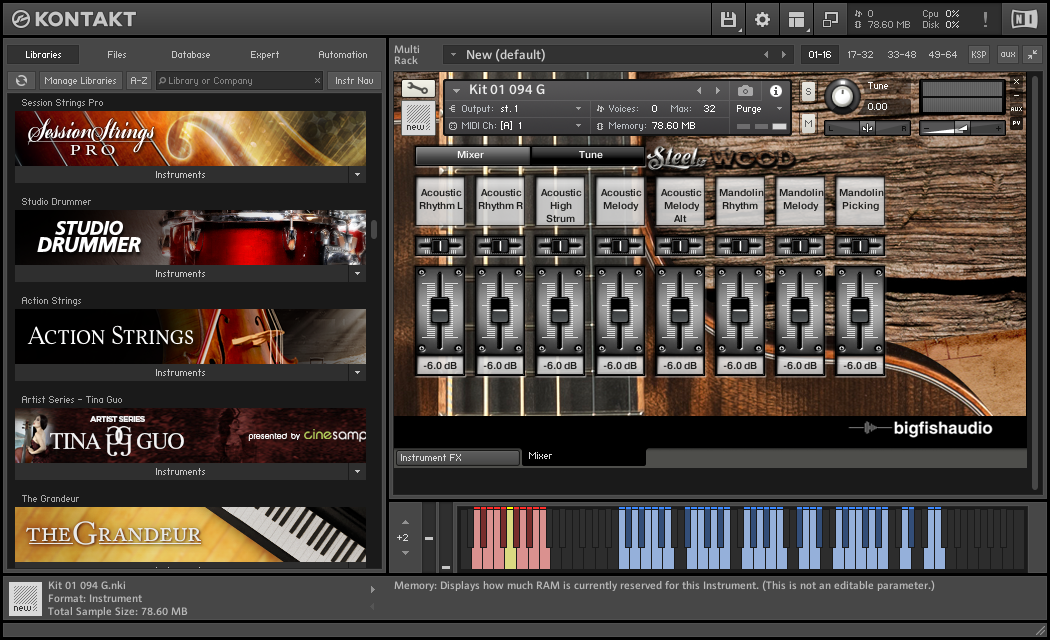Open instrument edit mode with wrench icon

click(417, 90)
